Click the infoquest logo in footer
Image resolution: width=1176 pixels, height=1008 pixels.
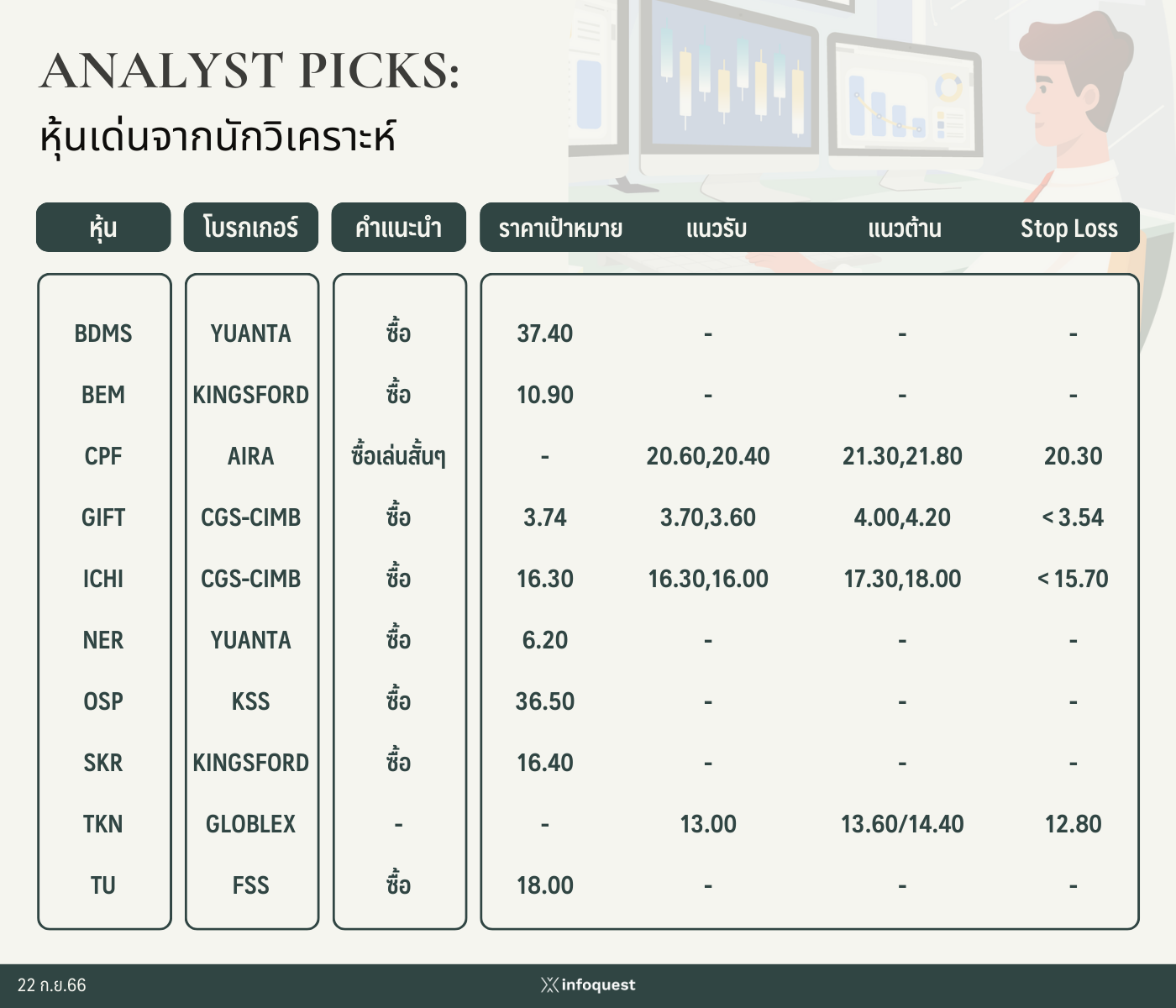[588, 984]
